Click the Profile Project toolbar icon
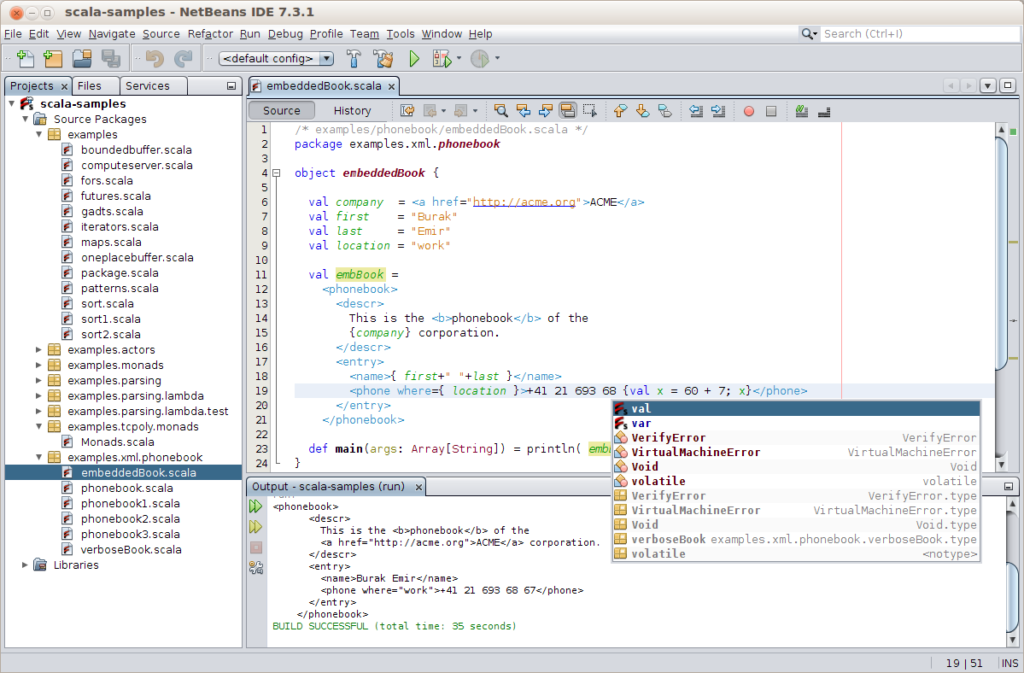The height and width of the screenshot is (673, 1024). (x=479, y=58)
